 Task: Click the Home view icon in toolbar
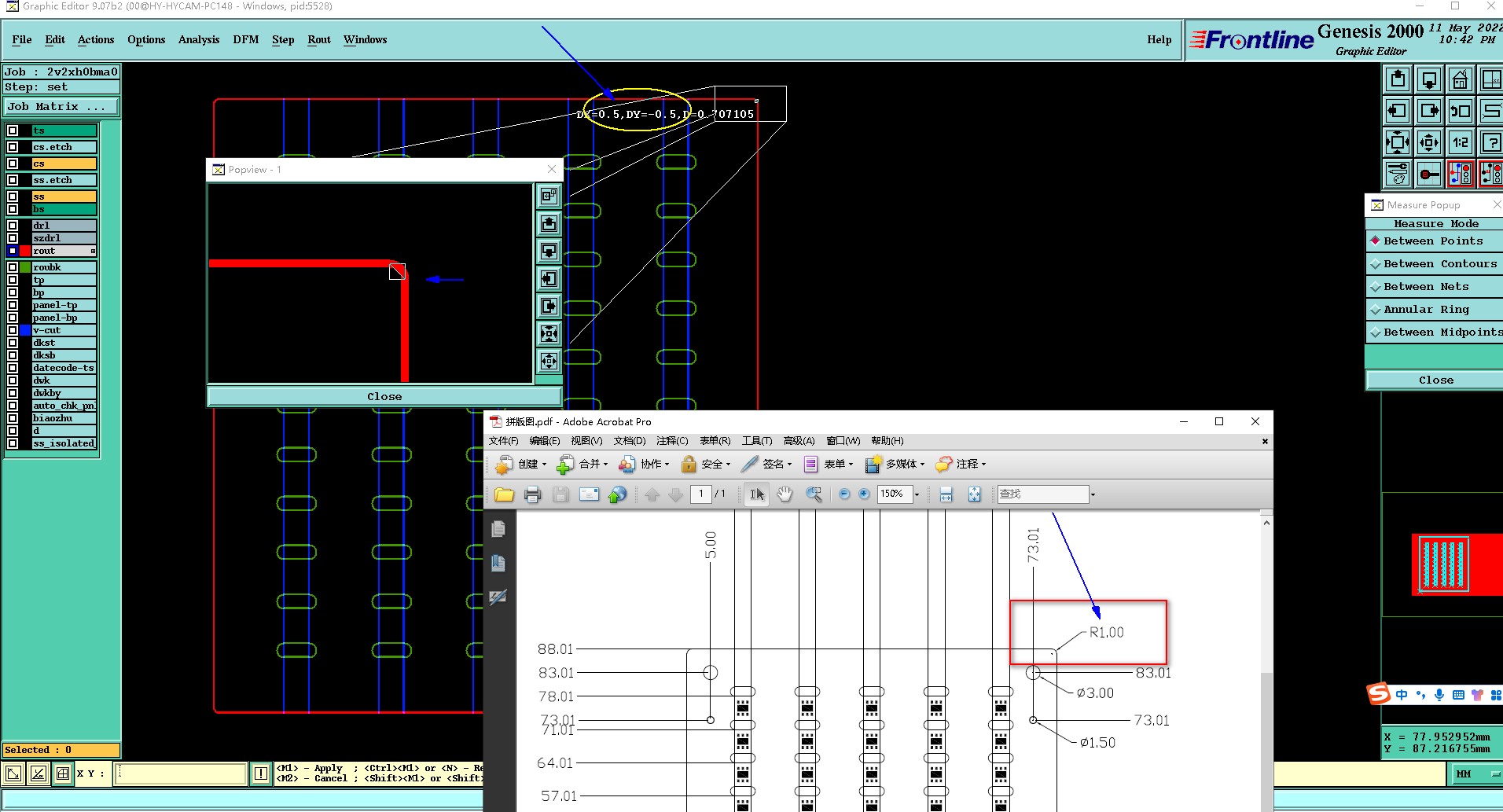point(1460,79)
